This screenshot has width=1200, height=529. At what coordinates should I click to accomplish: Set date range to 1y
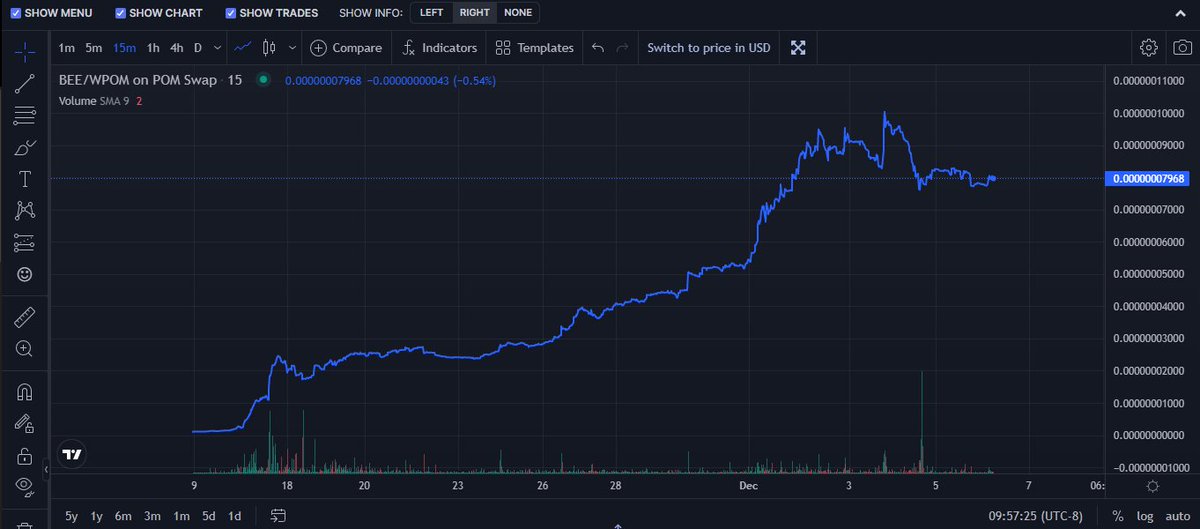pos(97,516)
